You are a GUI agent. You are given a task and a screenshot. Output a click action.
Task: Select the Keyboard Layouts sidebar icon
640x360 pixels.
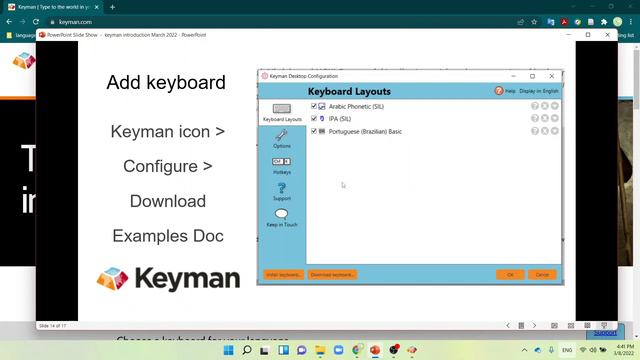tap(282, 112)
